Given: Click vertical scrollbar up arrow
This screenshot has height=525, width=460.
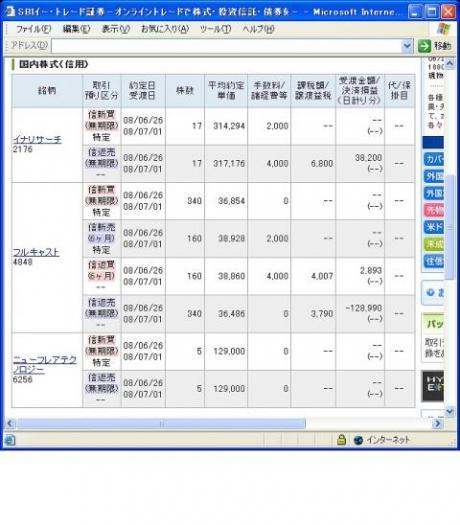Looking at the screenshot, I should tap(450, 63).
